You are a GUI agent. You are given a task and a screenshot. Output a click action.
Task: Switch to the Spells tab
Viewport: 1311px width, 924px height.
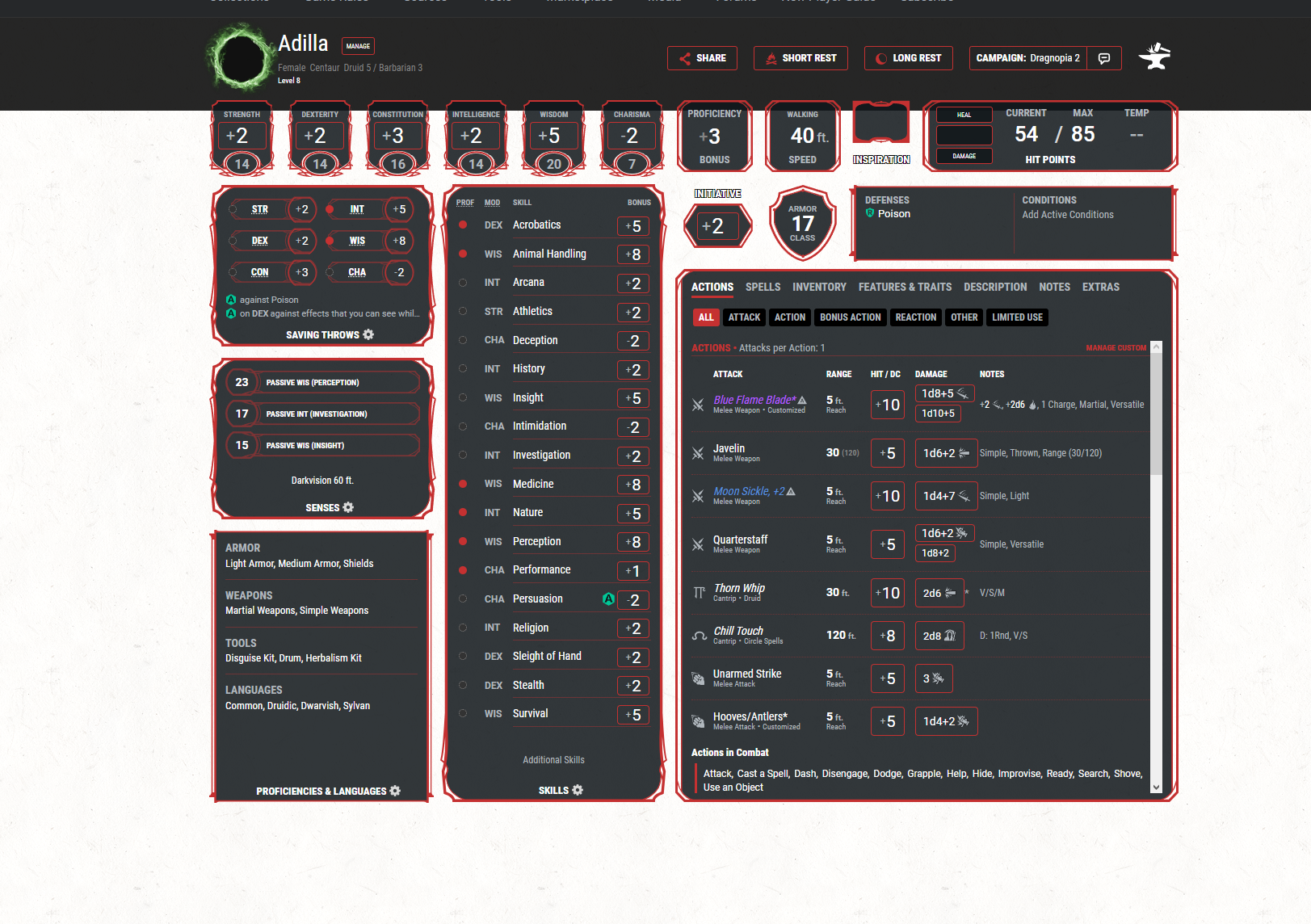[x=763, y=287]
